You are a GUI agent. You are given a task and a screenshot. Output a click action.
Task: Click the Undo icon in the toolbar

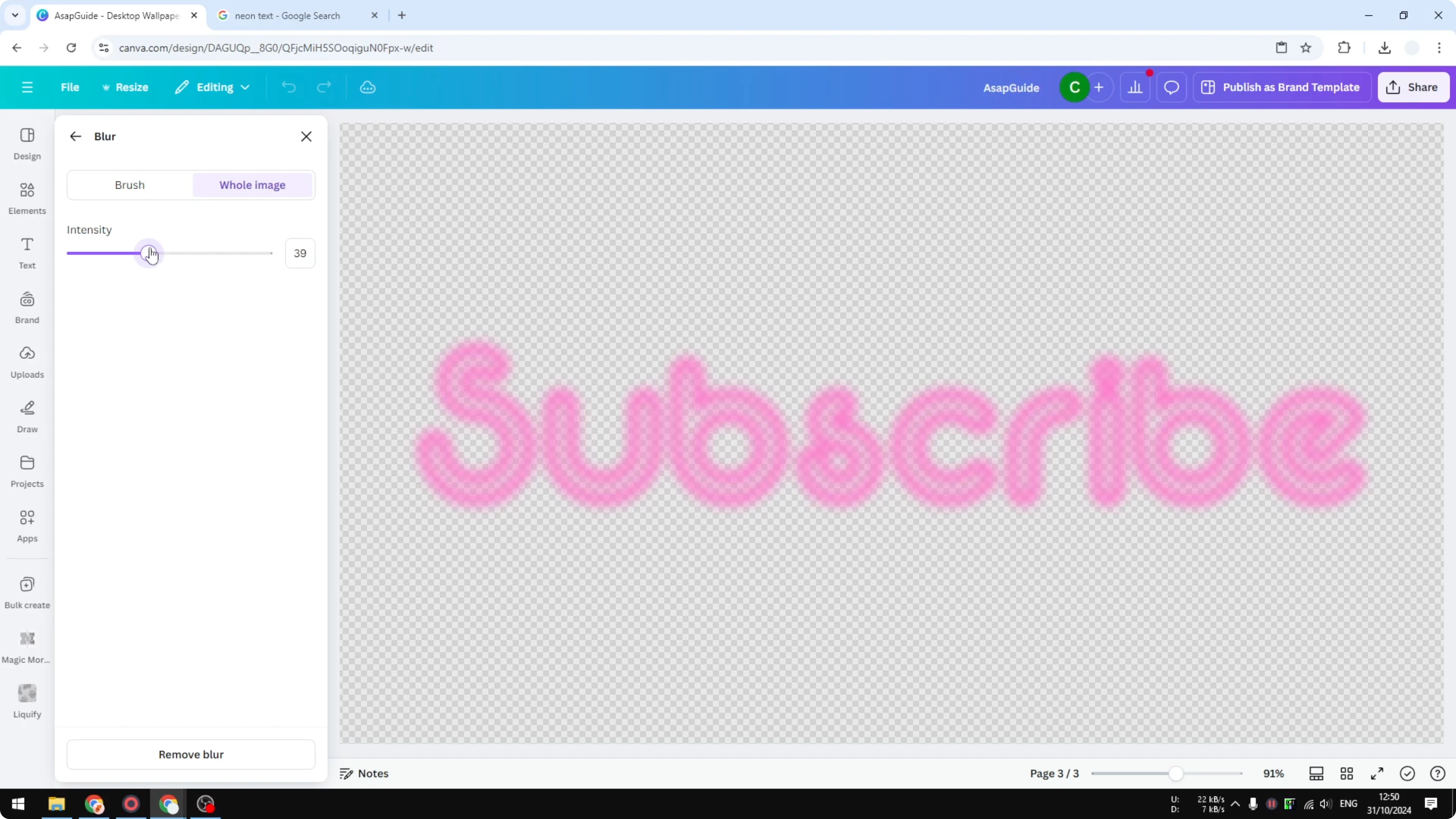(289, 87)
